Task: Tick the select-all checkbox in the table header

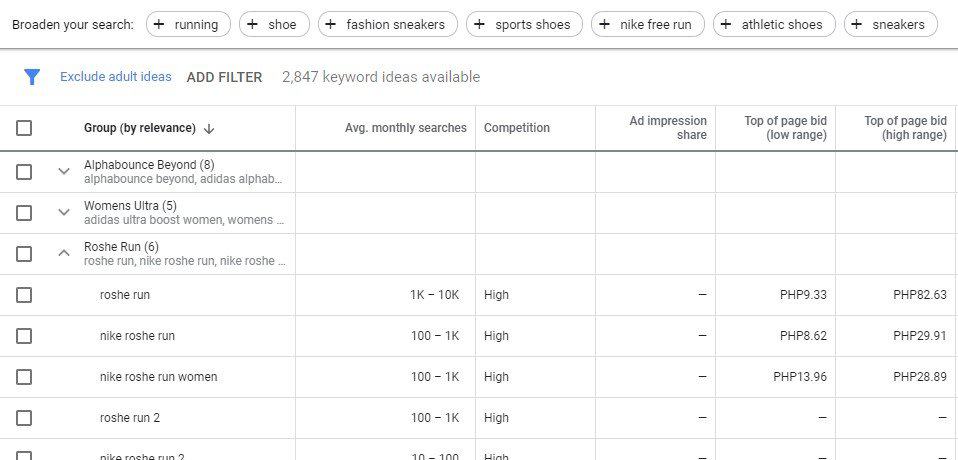Action: click(24, 128)
